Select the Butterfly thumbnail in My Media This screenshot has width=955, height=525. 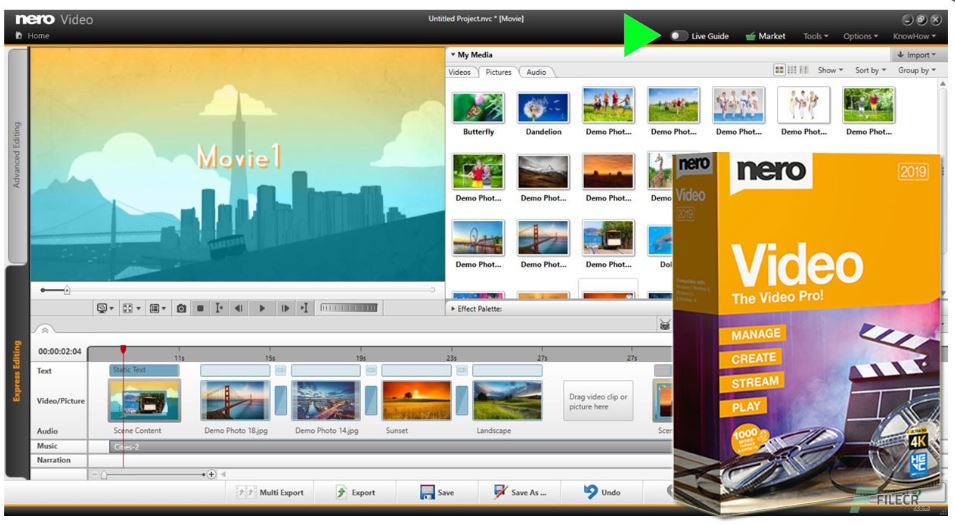pyautogui.click(x=478, y=111)
